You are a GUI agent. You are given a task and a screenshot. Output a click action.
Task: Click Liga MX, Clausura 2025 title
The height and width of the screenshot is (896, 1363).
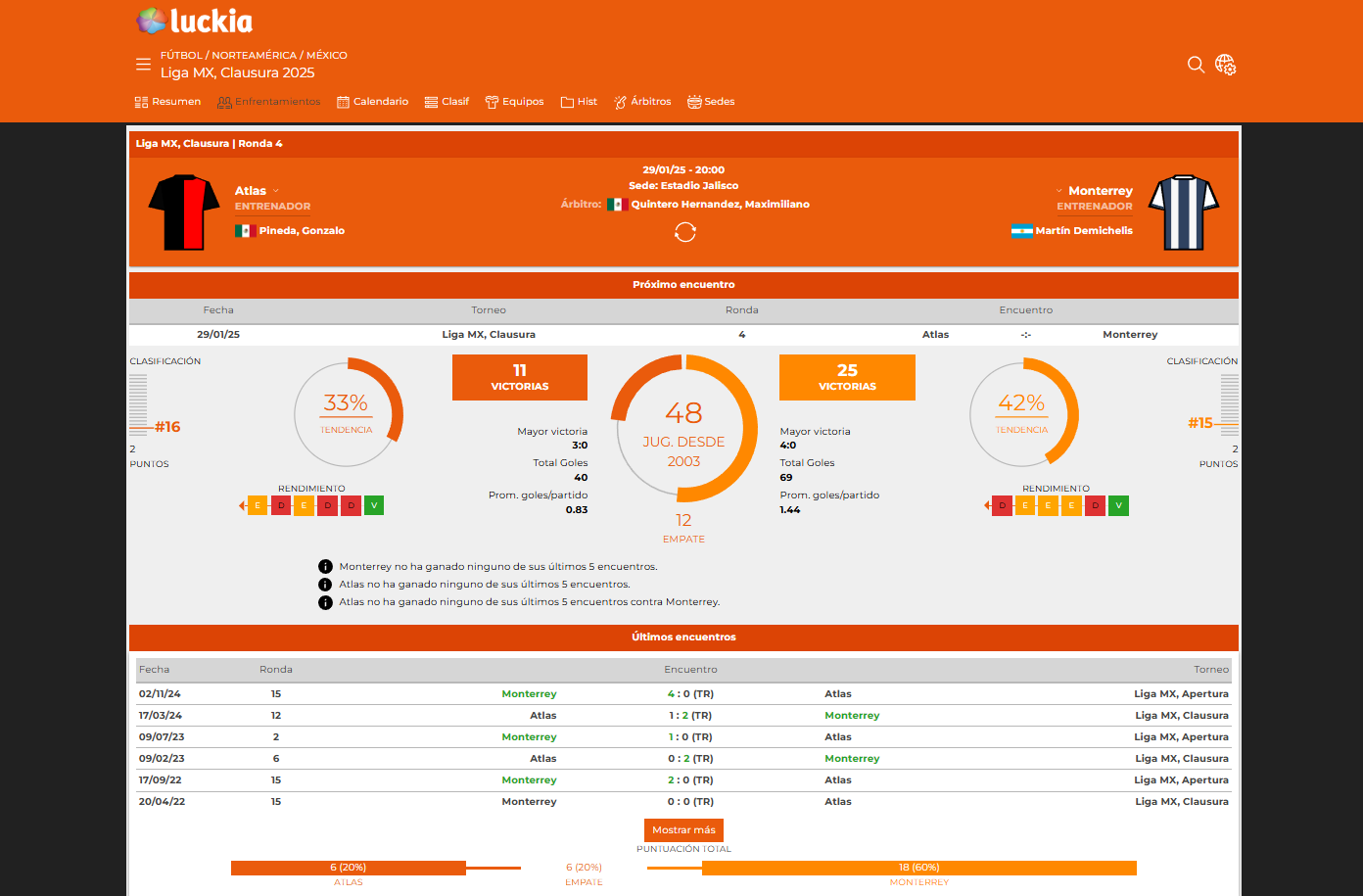click(x=238, y=72)
